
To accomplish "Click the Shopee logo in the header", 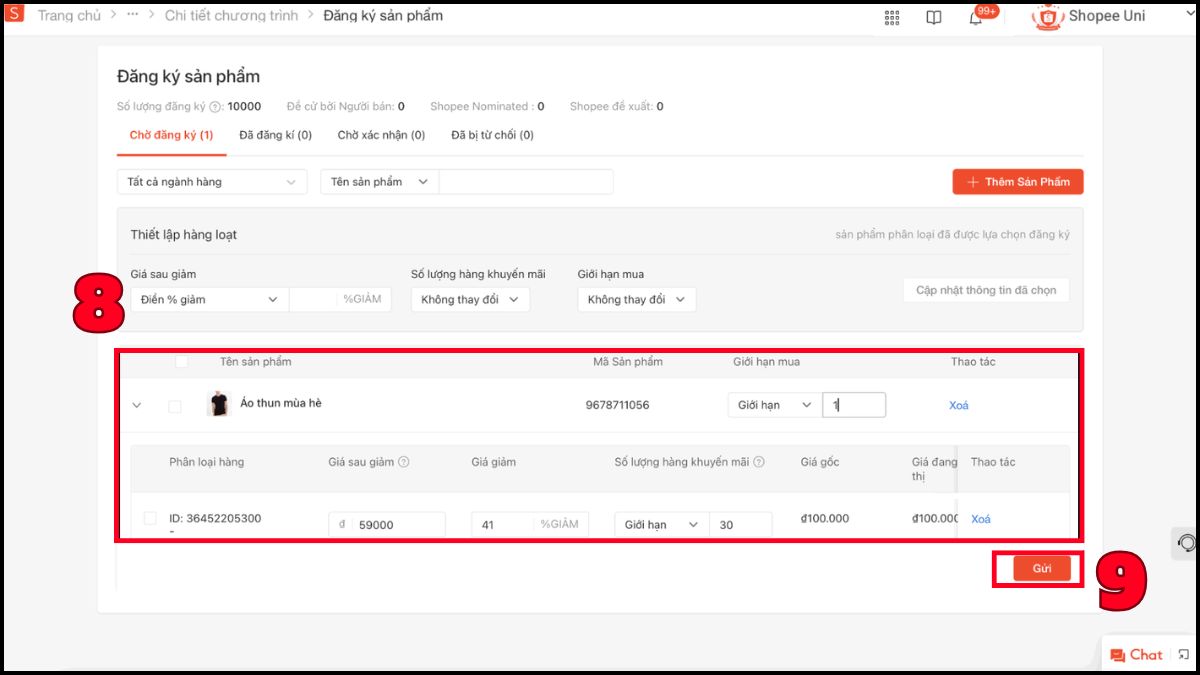I will pos(15,16).
